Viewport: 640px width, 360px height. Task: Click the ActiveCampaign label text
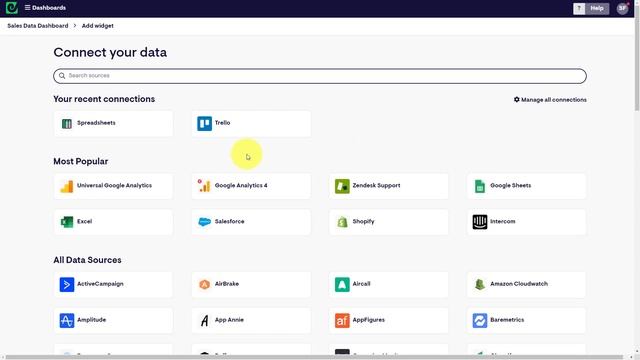click(x=100, y=284)
